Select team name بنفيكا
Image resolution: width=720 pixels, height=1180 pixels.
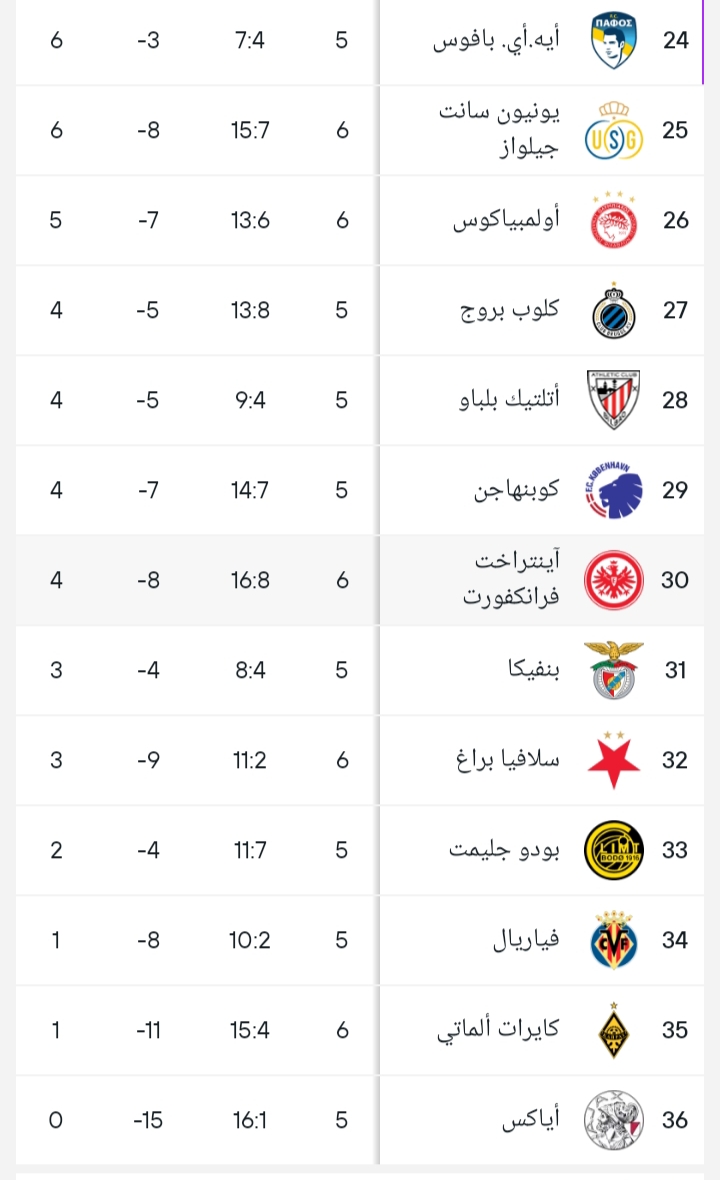tap(533, 670)
